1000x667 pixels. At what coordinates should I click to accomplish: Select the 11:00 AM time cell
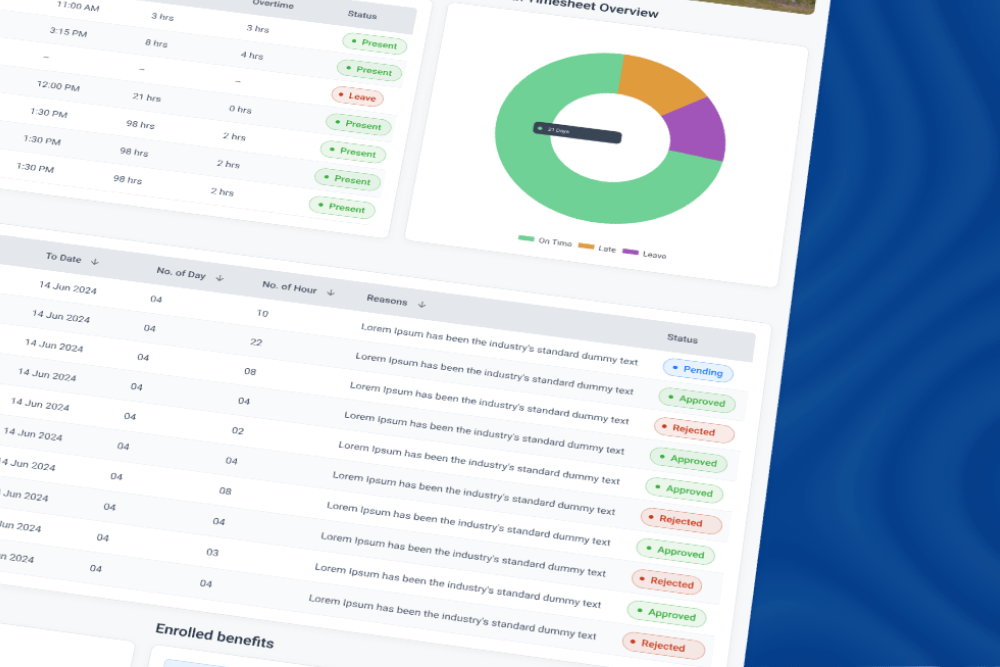pos(78,6)
